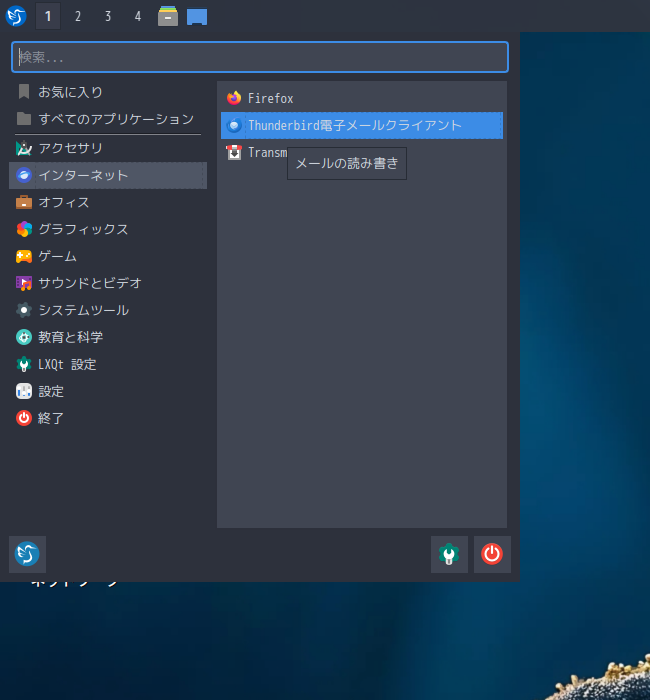Click the bookmark icon beside お気に入り
The width and height of the screenshot is (650, 700).
[24, 92]
